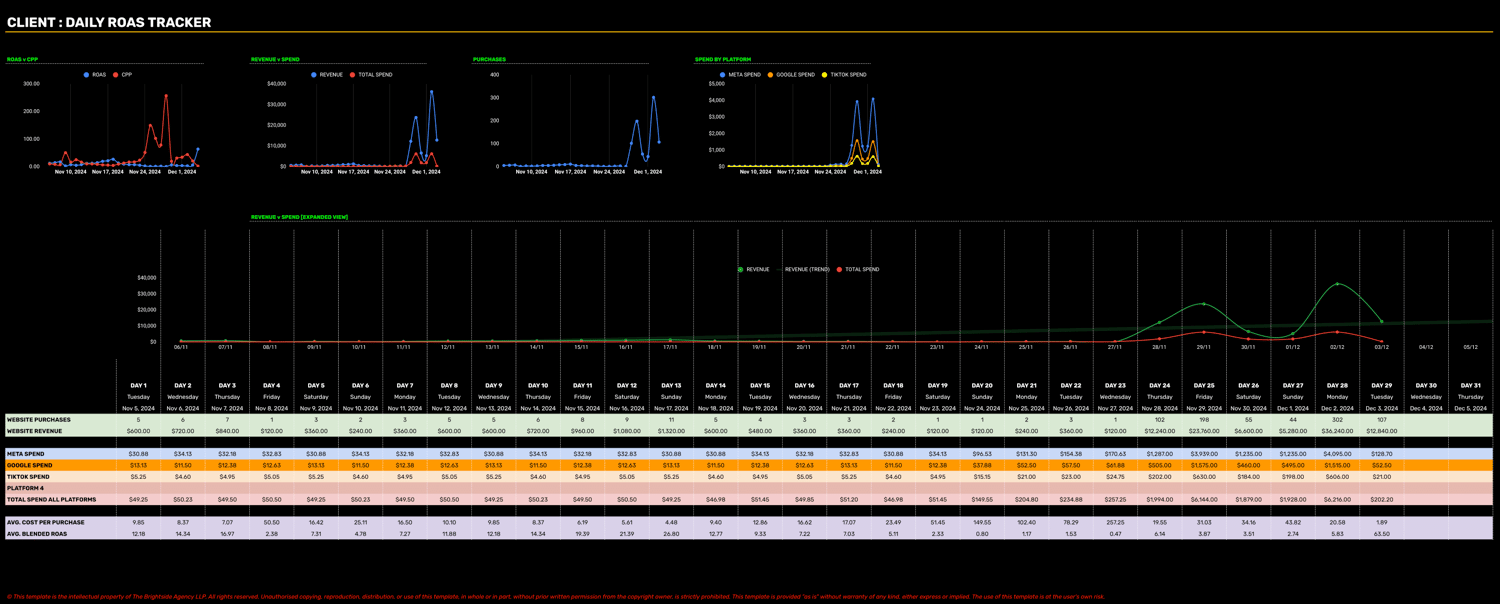Image resolution: width=1500 pixels, height=604 pixels.
Task: Click the '$1,575.00' Google spend cell
Action: (x=1204, y=465)
